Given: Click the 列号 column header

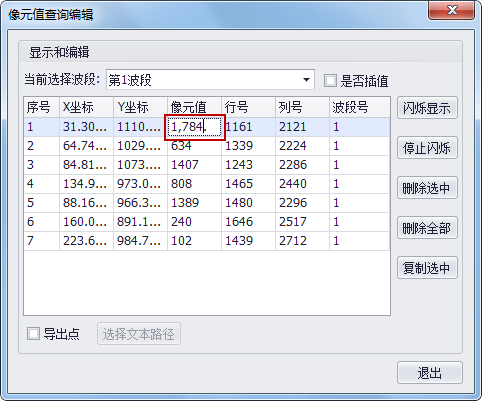Looking at the screenshot, I should (x=302, y=107).
